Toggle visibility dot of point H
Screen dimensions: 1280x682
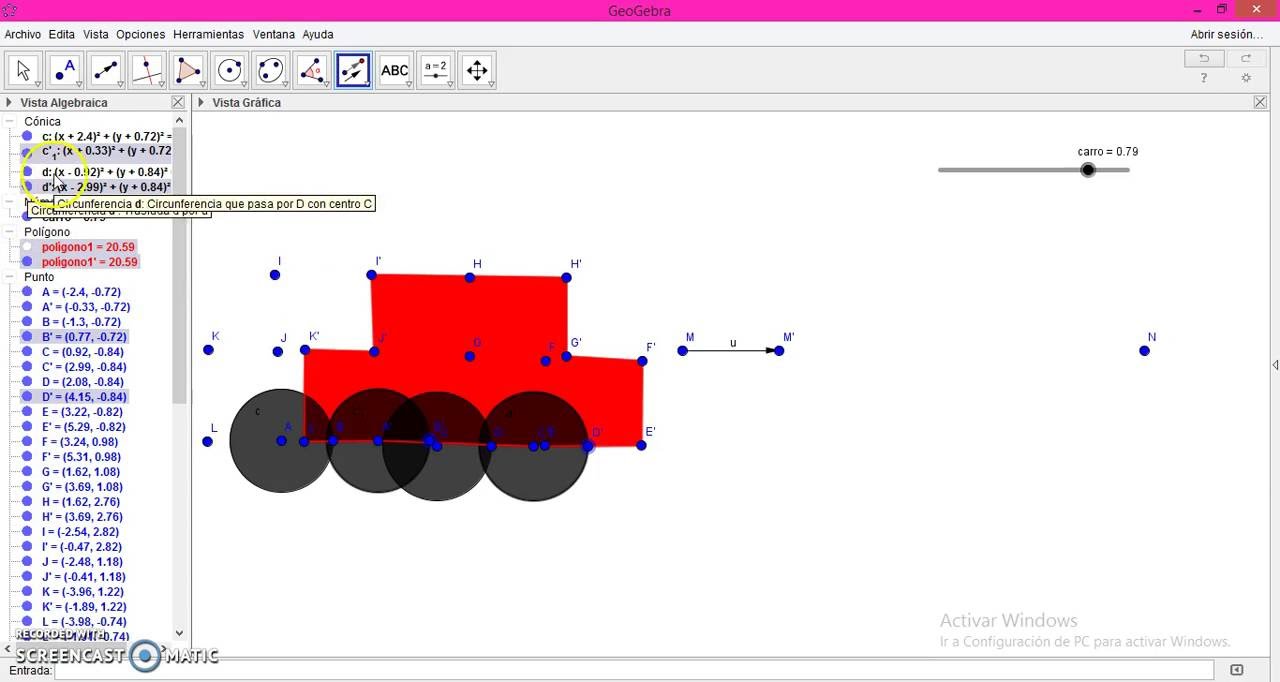tap(27, 502)
